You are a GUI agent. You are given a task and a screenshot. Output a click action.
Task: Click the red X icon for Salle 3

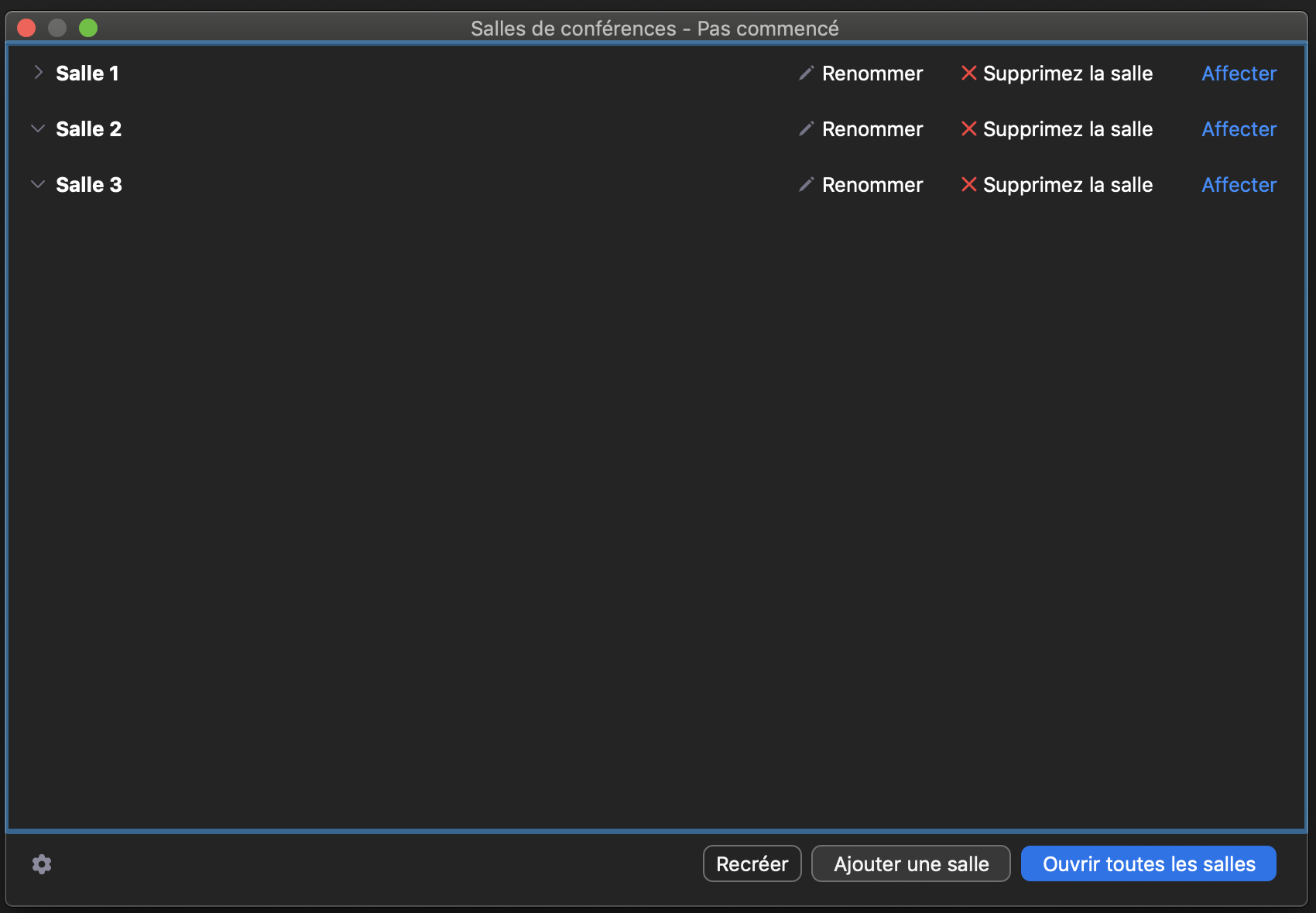coord(968,185)
